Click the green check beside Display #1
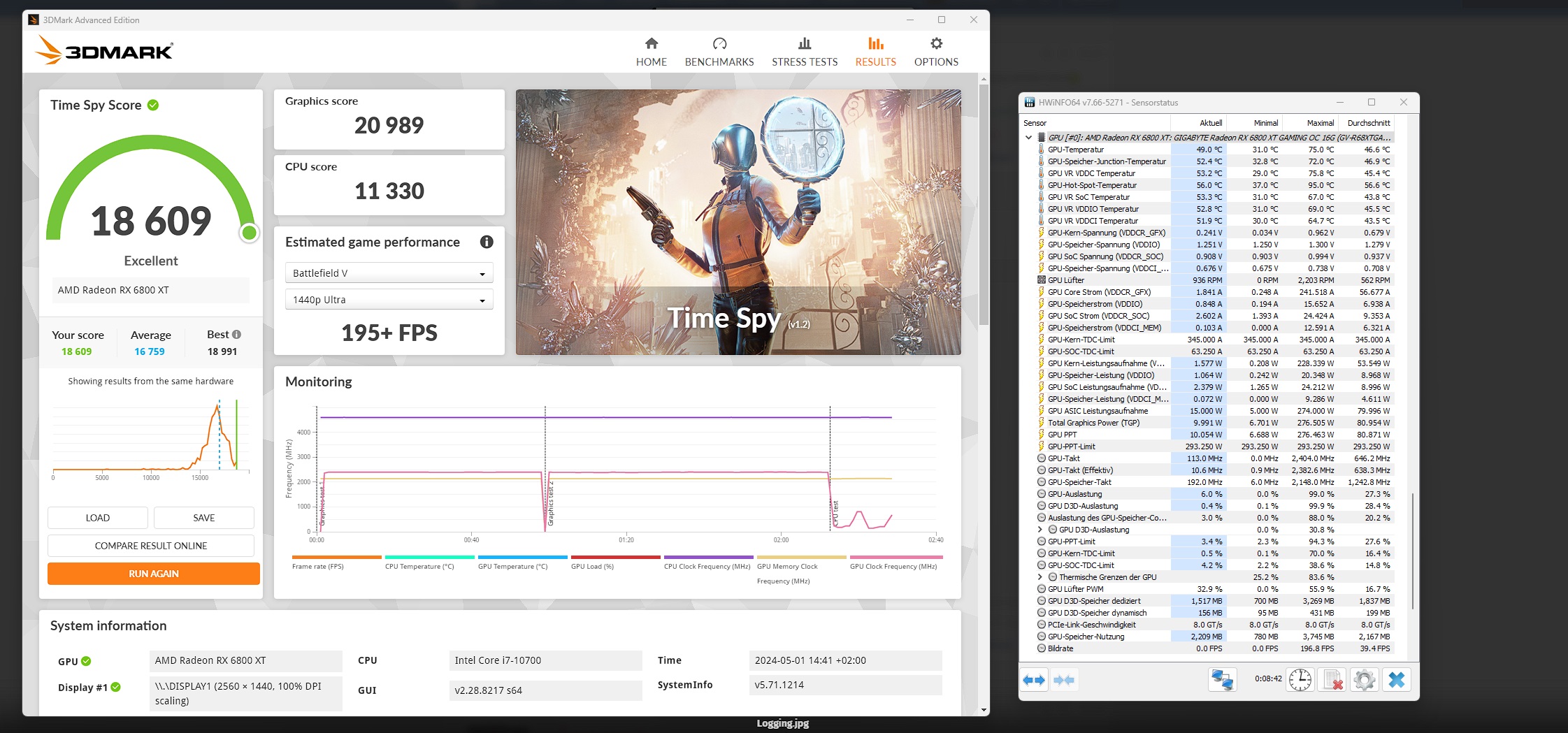The width and height of the screenshot is (1568, 733). tap(116, 687)
